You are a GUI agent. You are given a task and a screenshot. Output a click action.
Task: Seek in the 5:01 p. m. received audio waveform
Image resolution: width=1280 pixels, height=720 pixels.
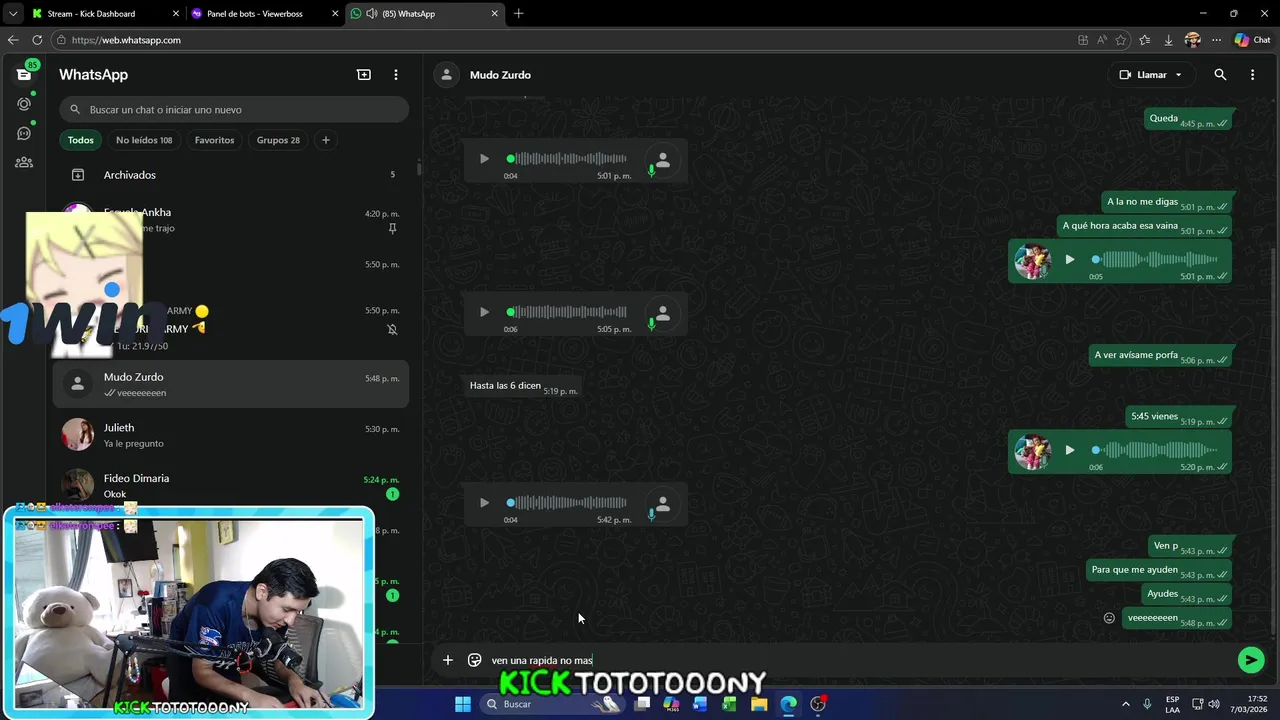568,159
